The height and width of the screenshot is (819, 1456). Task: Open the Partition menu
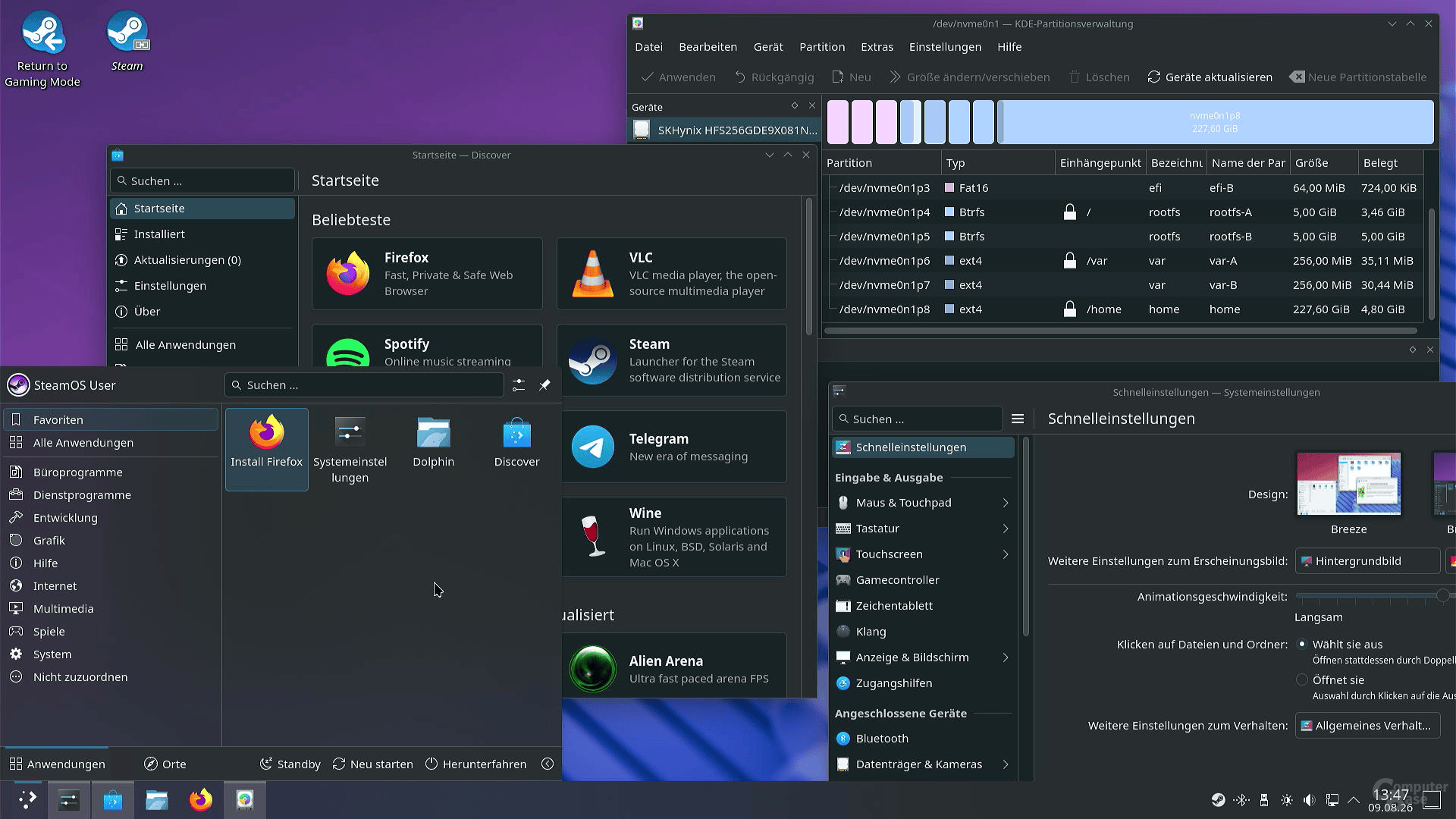(x=822, y=47)
